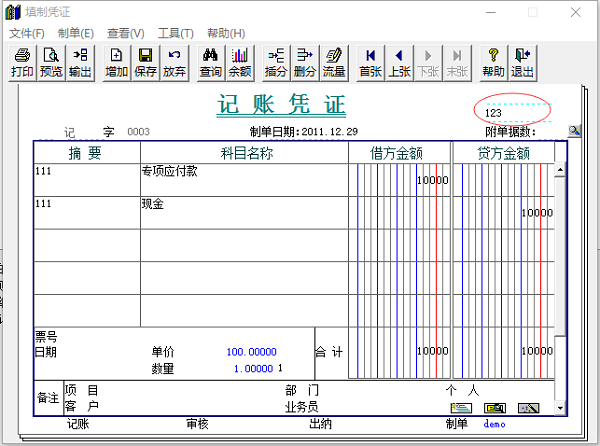Screen dimensions: 600x446
Task: Click second row summary 111
Action: pos(87,213)
